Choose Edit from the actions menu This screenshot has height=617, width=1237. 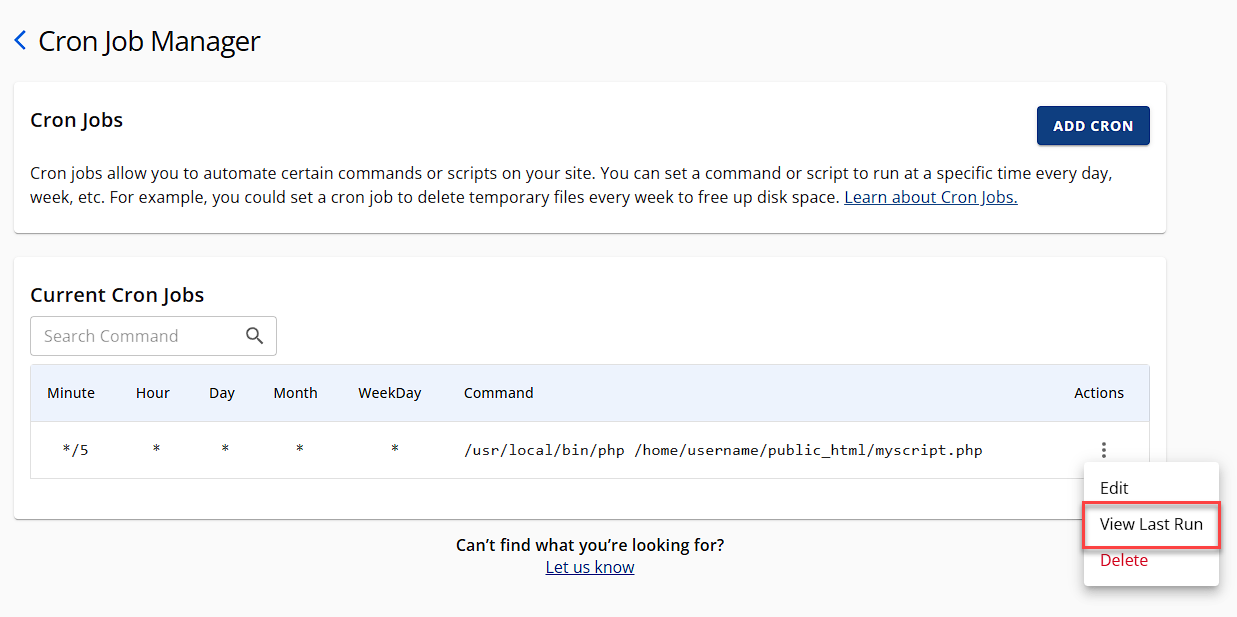coord(1114,488)
